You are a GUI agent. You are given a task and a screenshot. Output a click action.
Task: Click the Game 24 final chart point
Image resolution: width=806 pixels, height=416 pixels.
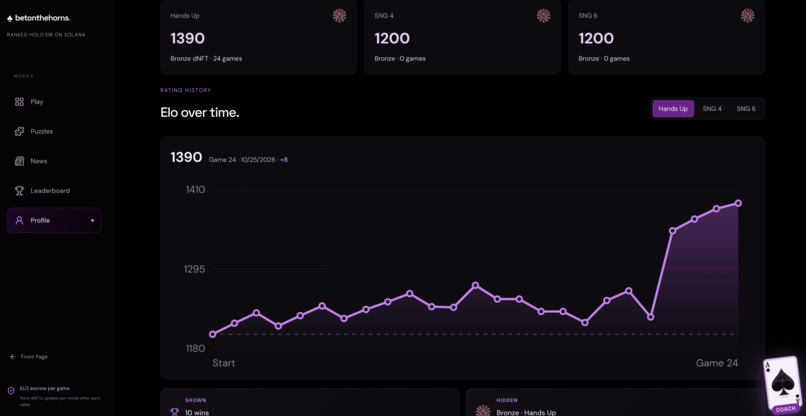click(738, 203)
